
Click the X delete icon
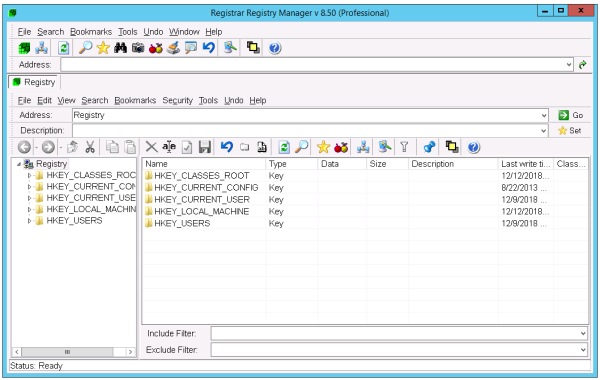152,147
